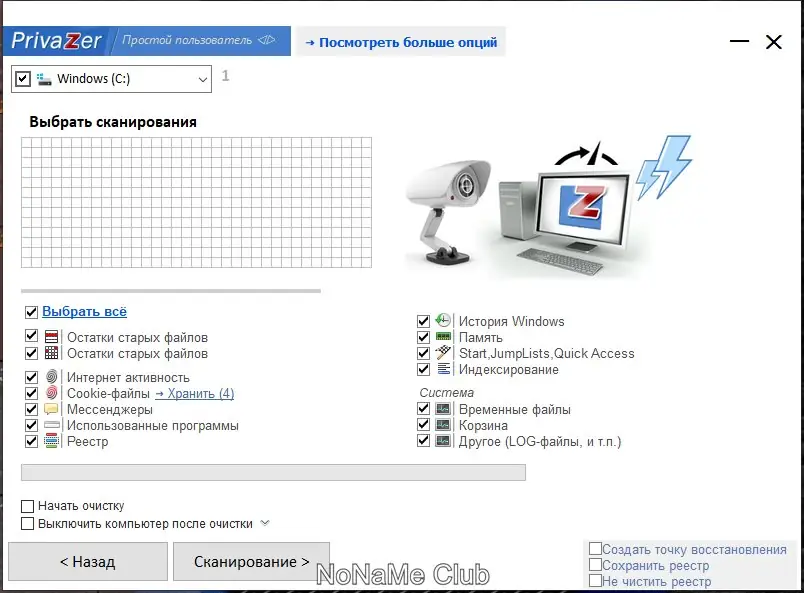Viewport: 804px width, 593px height.
Task: Uncheck the Cookie files checkbox
Action: coord(31,393)
